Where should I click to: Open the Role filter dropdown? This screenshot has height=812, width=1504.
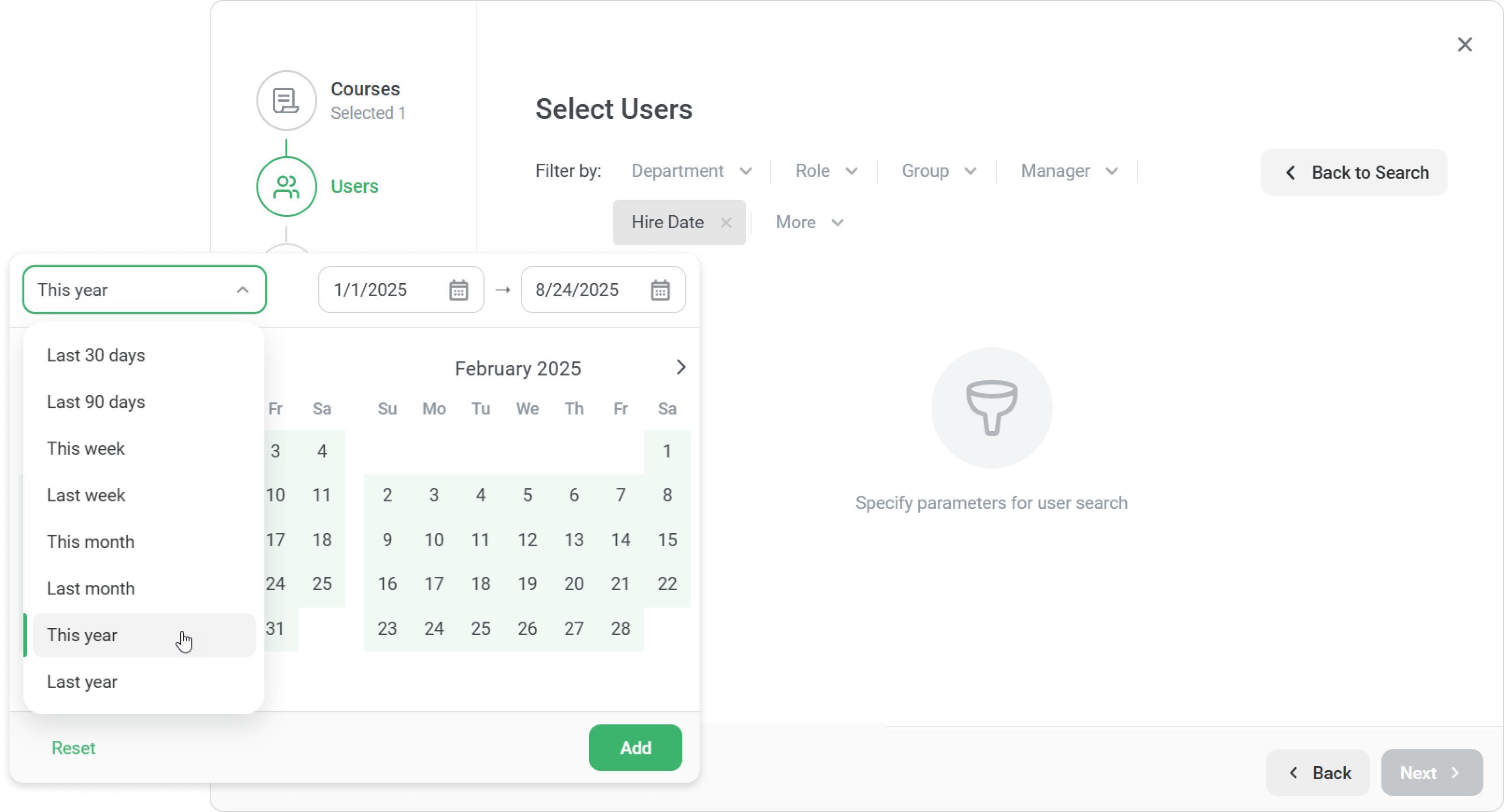[x=825, y=171]
